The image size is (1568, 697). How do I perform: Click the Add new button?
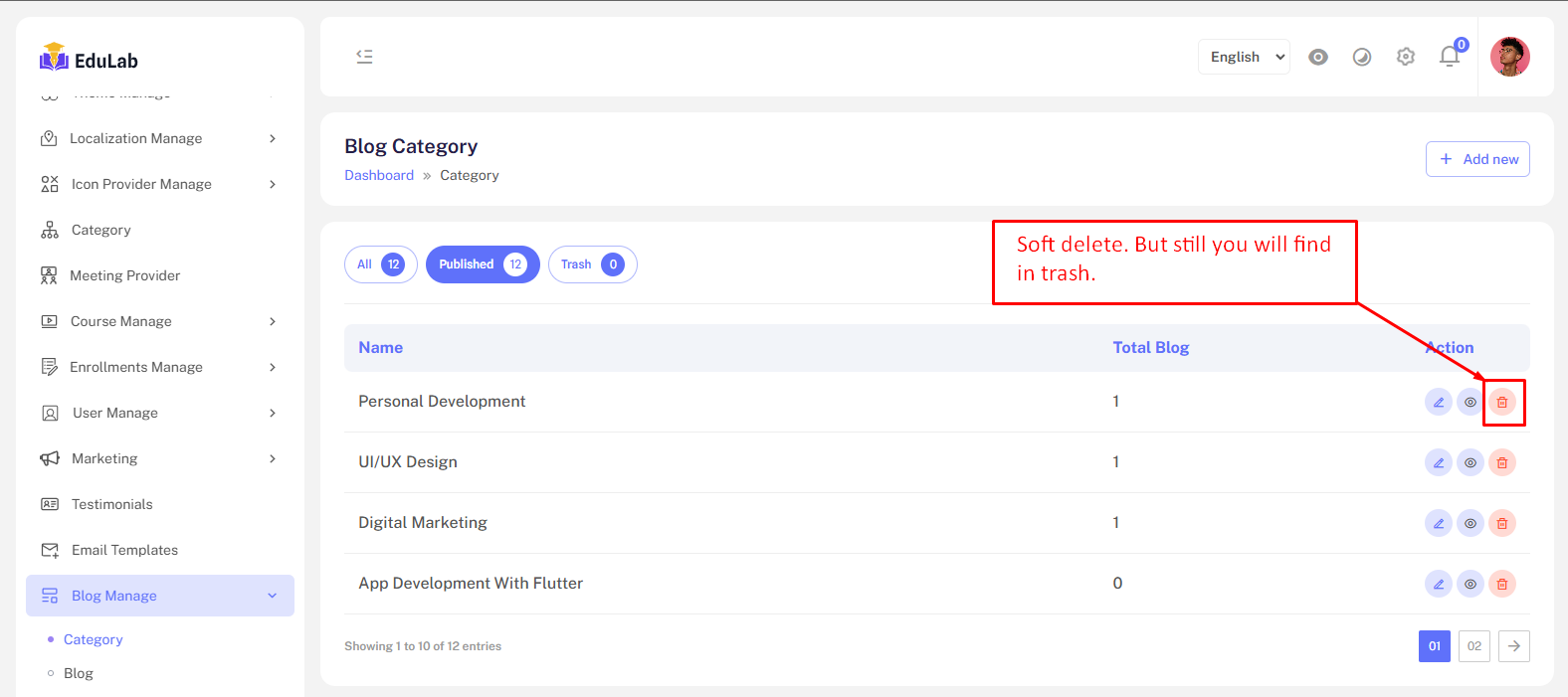click(1477, 159)
